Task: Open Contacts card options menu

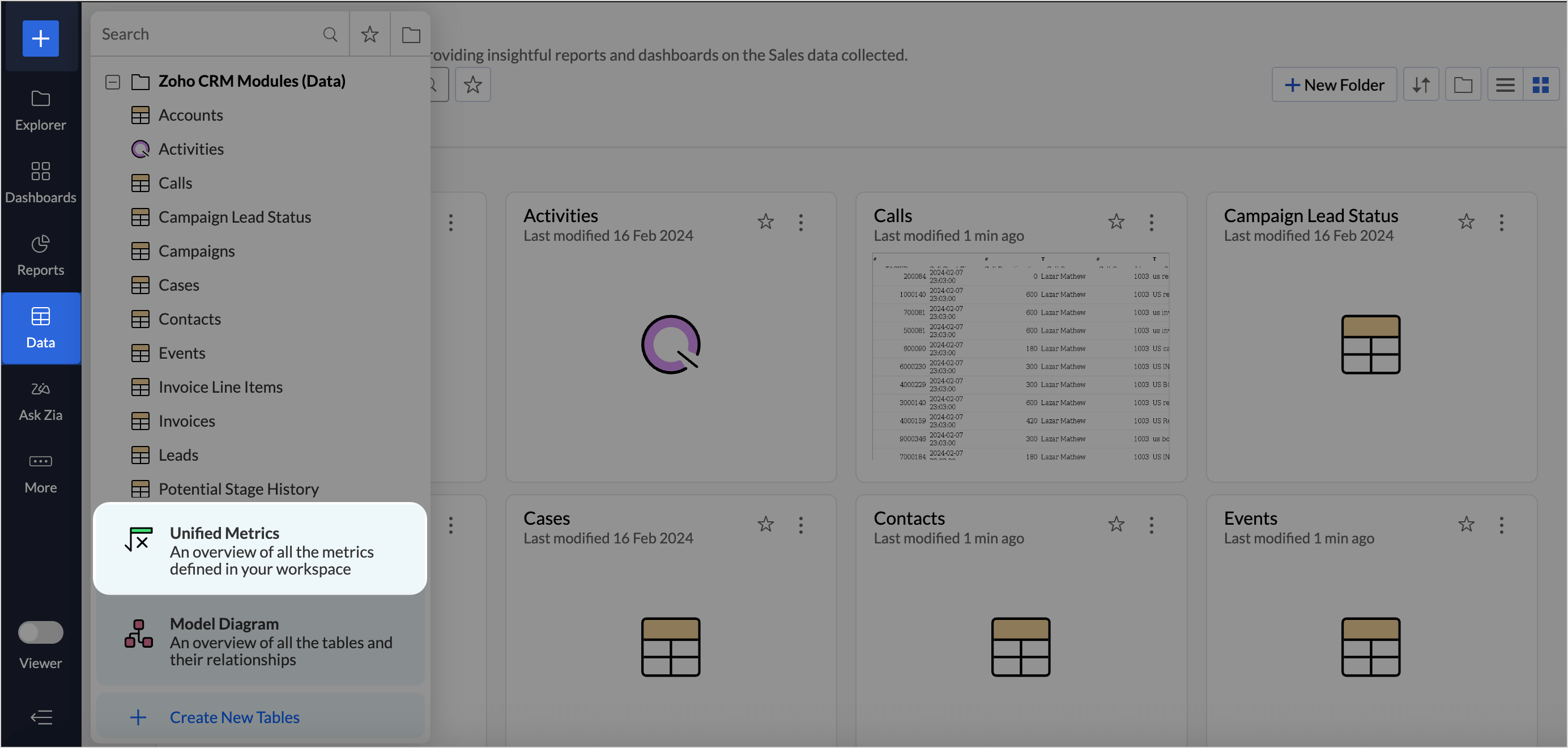Action: pyautogui.click(x=1152, y=526)
